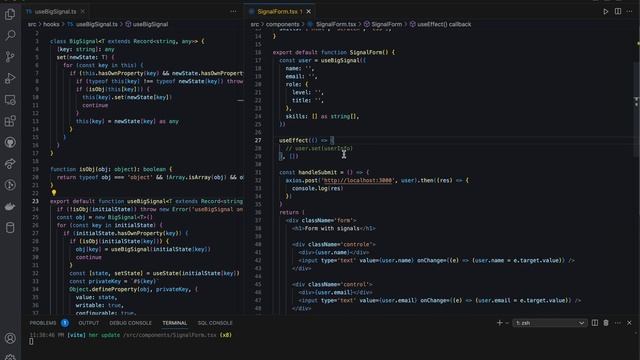The image size is (640, 360).
Task: Click the lightbulb quick fix icon
Action: (x=53, y=193)
